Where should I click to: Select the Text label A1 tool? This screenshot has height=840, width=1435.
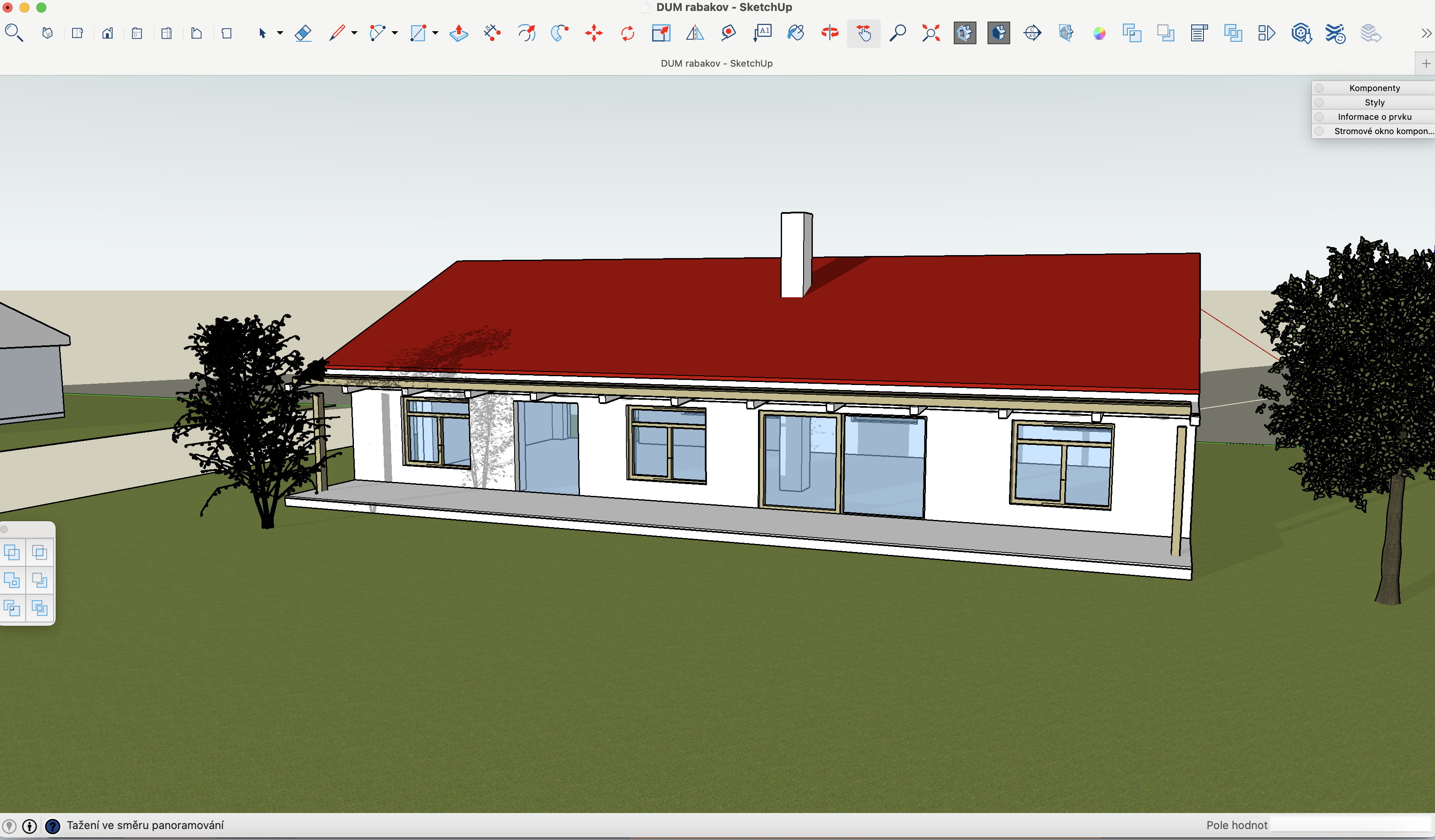click(762, 33)
